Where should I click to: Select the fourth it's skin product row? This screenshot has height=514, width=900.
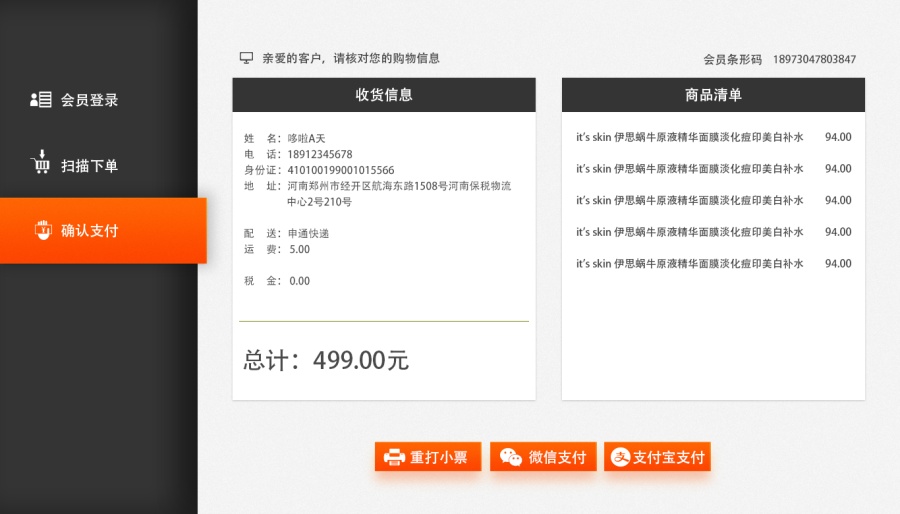(x=713, y=232)
